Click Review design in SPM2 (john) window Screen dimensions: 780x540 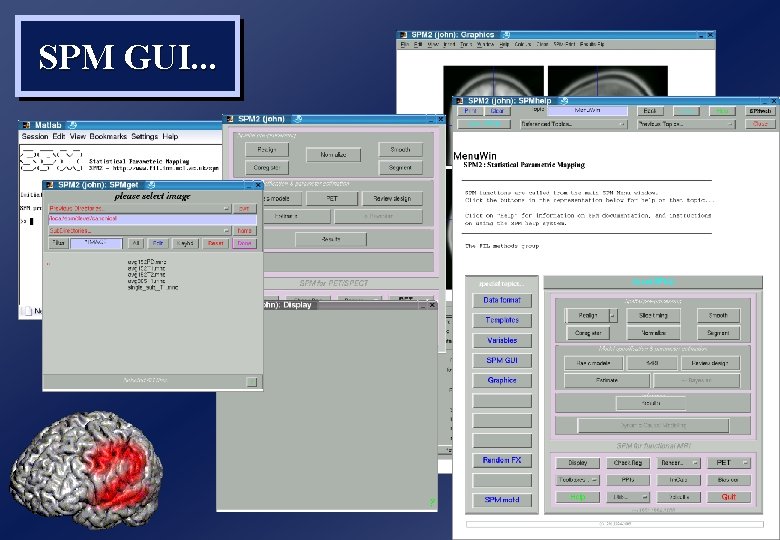click(392, 198)
